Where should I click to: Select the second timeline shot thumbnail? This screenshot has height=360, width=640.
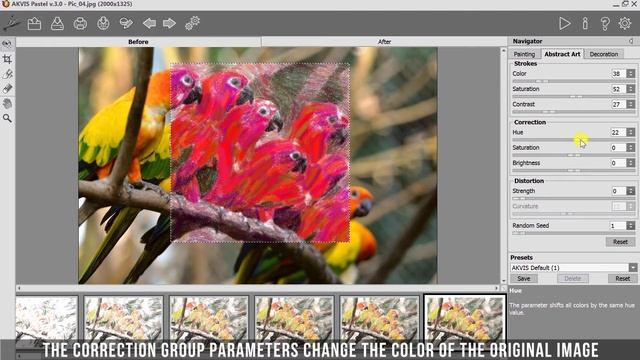[x=123, y=318]
